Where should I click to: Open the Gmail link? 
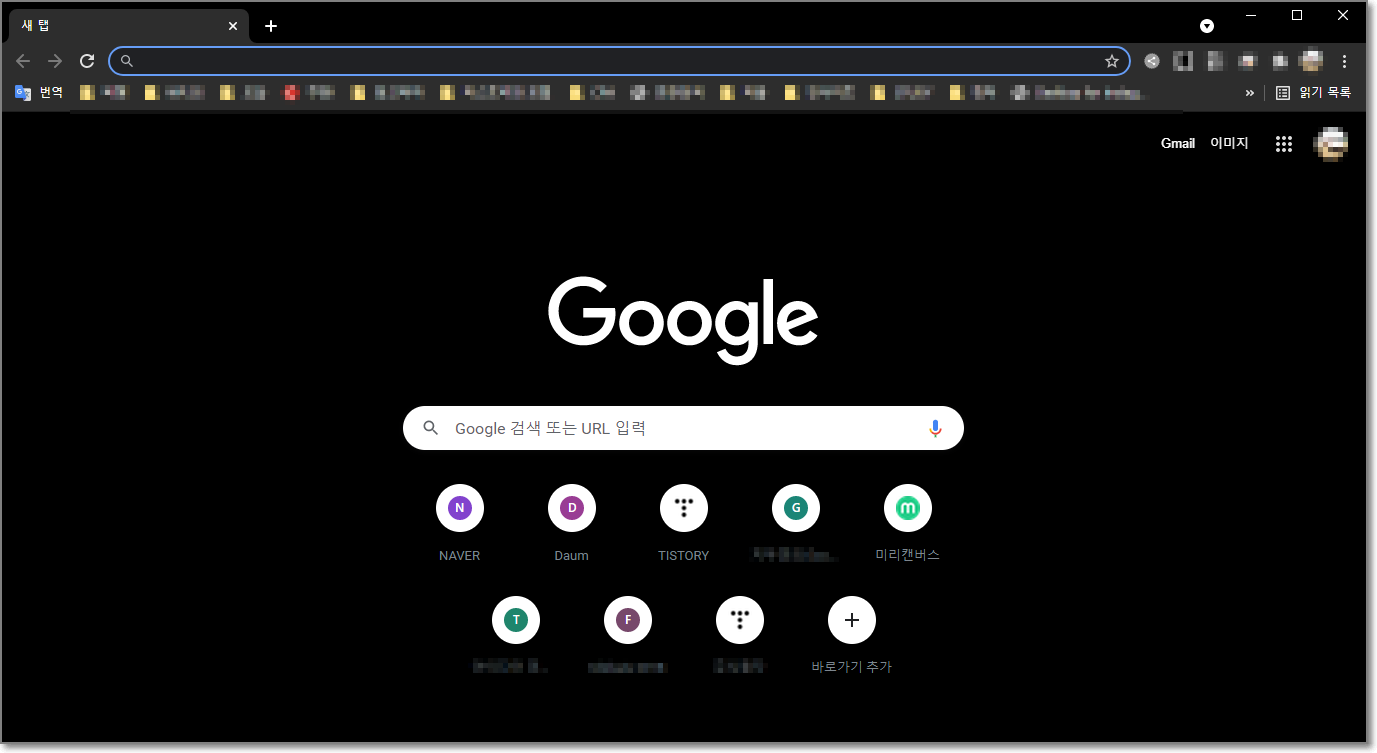1178,143
